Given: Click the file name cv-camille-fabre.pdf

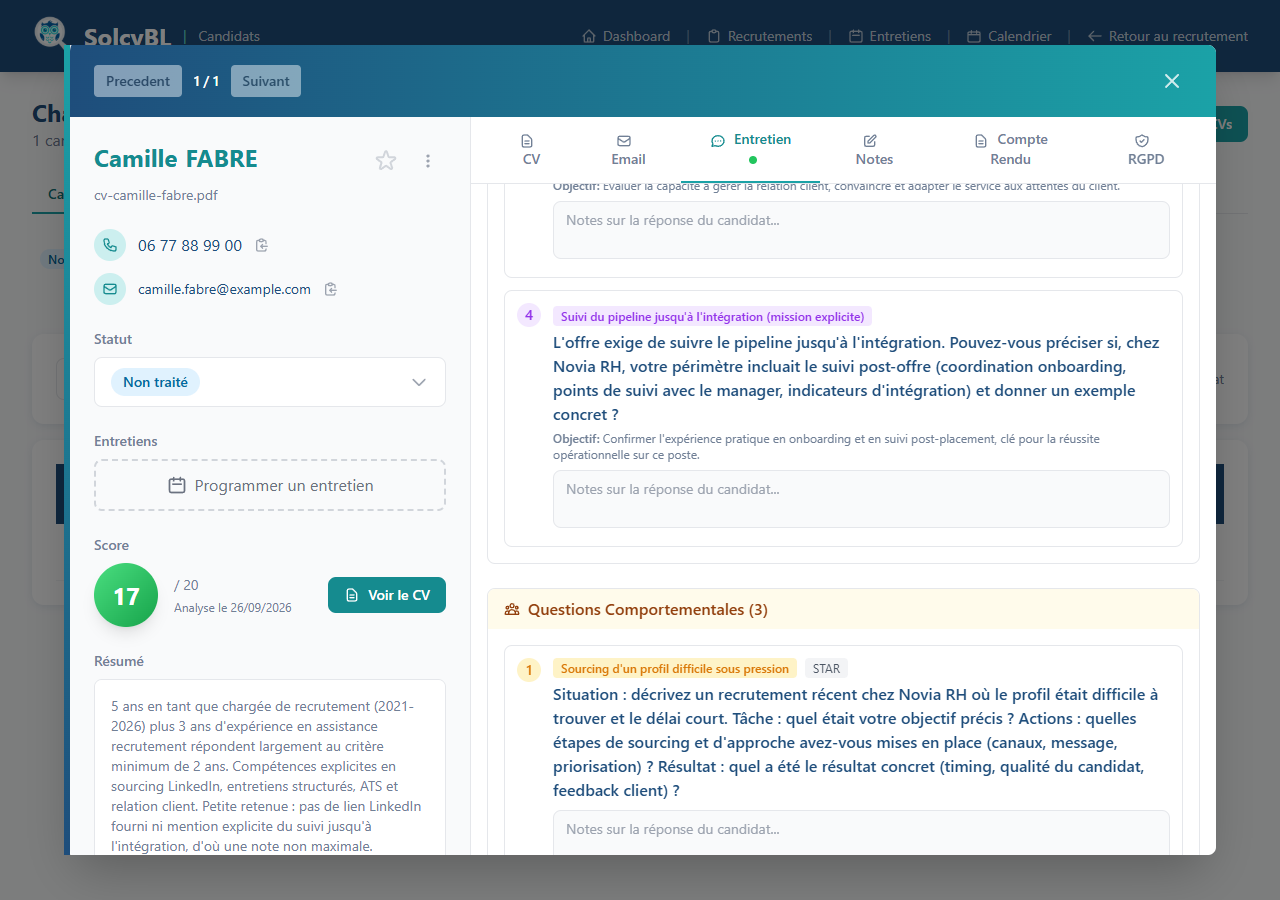Looking at the screenshot, I should click(156, 195).
